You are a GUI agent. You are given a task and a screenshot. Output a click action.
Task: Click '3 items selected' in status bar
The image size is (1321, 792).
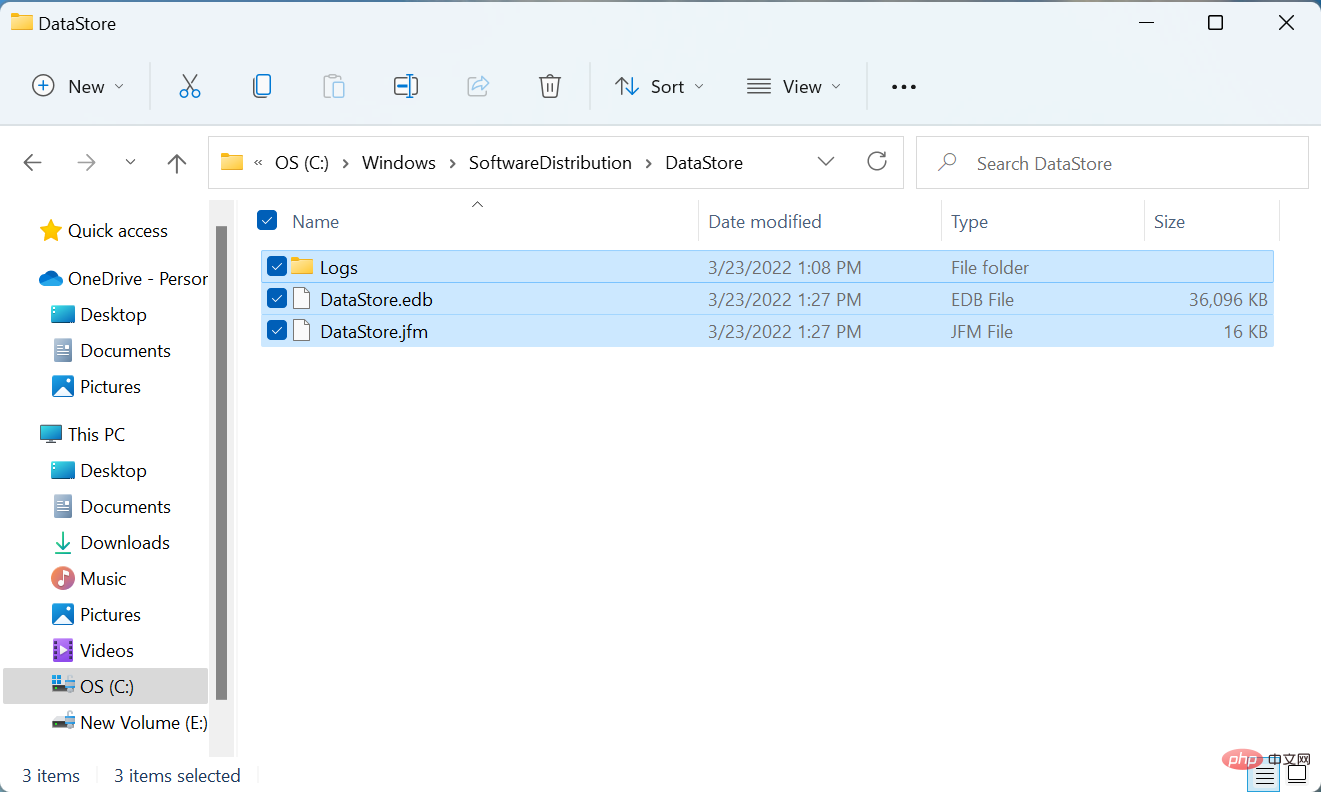[177, 776]
